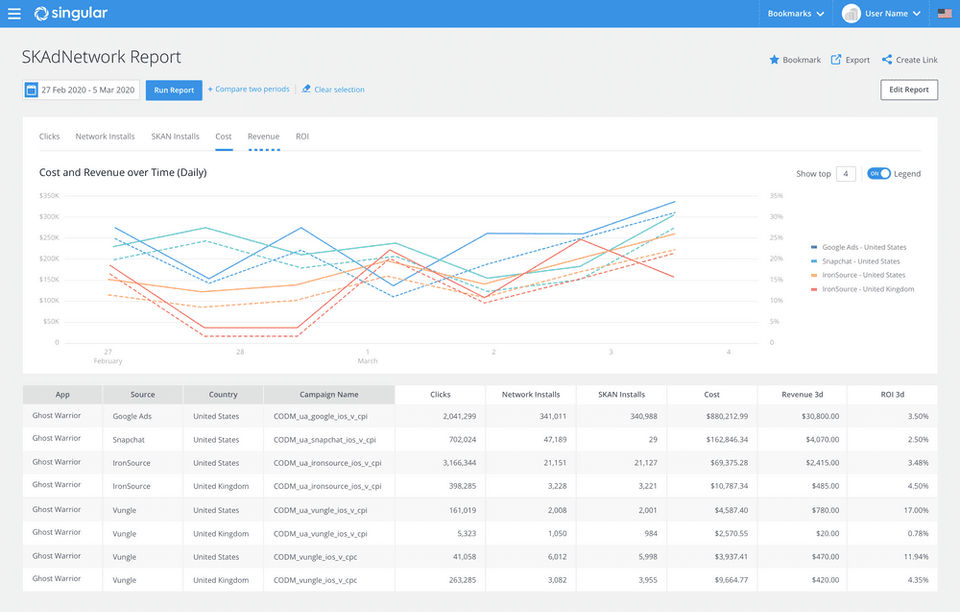The image size is (960, 612).
Task: Click the $4,587.40 cost value
Action: point(731,510)
